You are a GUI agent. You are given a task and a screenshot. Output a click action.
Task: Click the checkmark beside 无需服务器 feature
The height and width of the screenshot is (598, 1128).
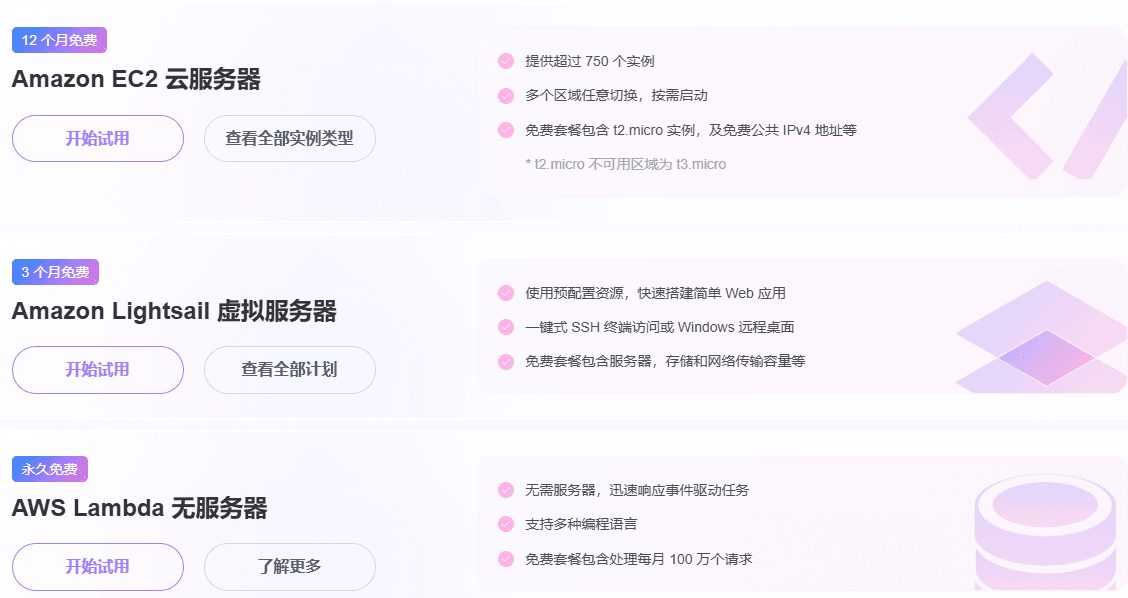[x=504, y=490]
